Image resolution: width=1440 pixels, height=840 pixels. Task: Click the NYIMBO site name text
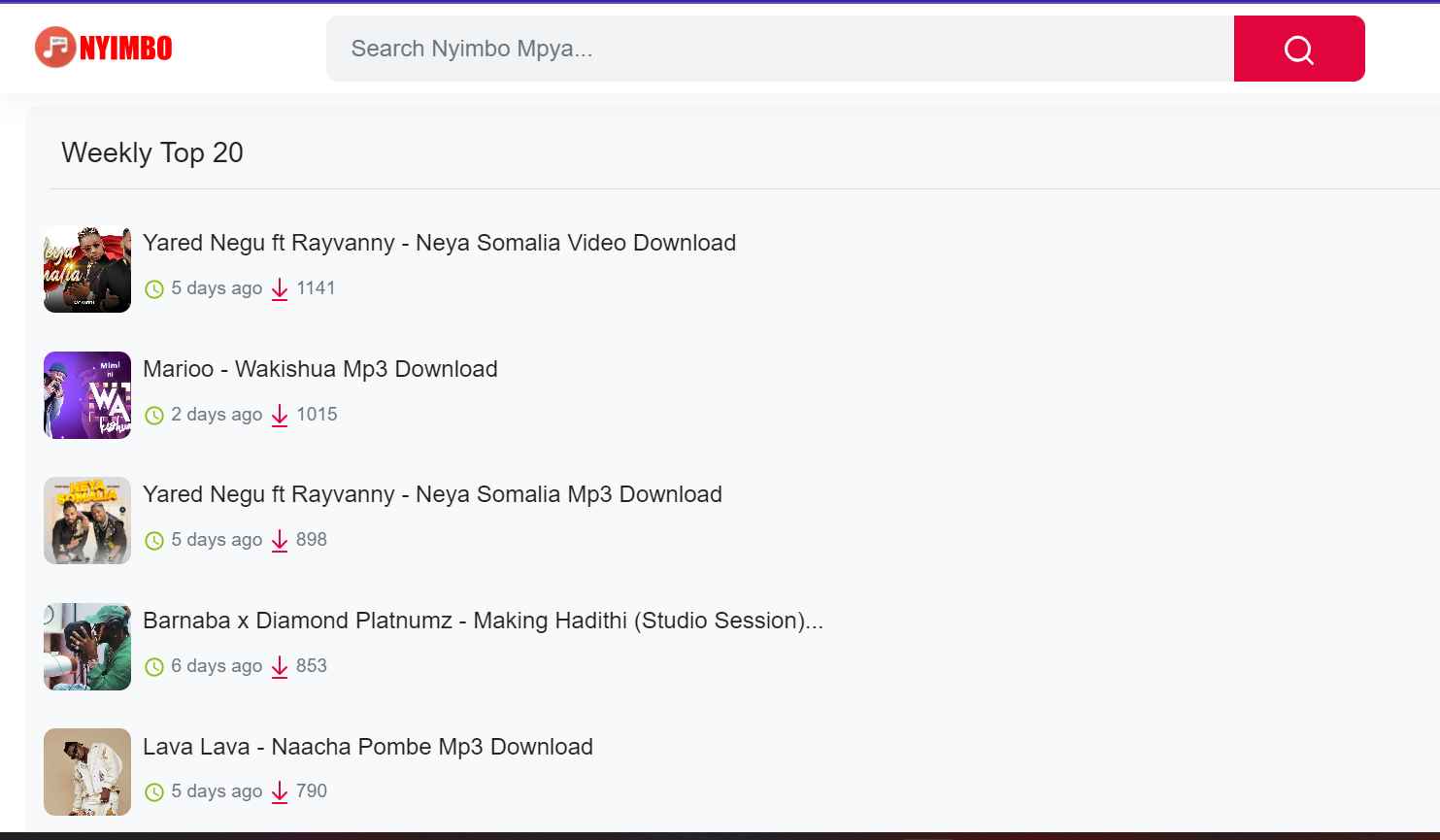(125, 49)
